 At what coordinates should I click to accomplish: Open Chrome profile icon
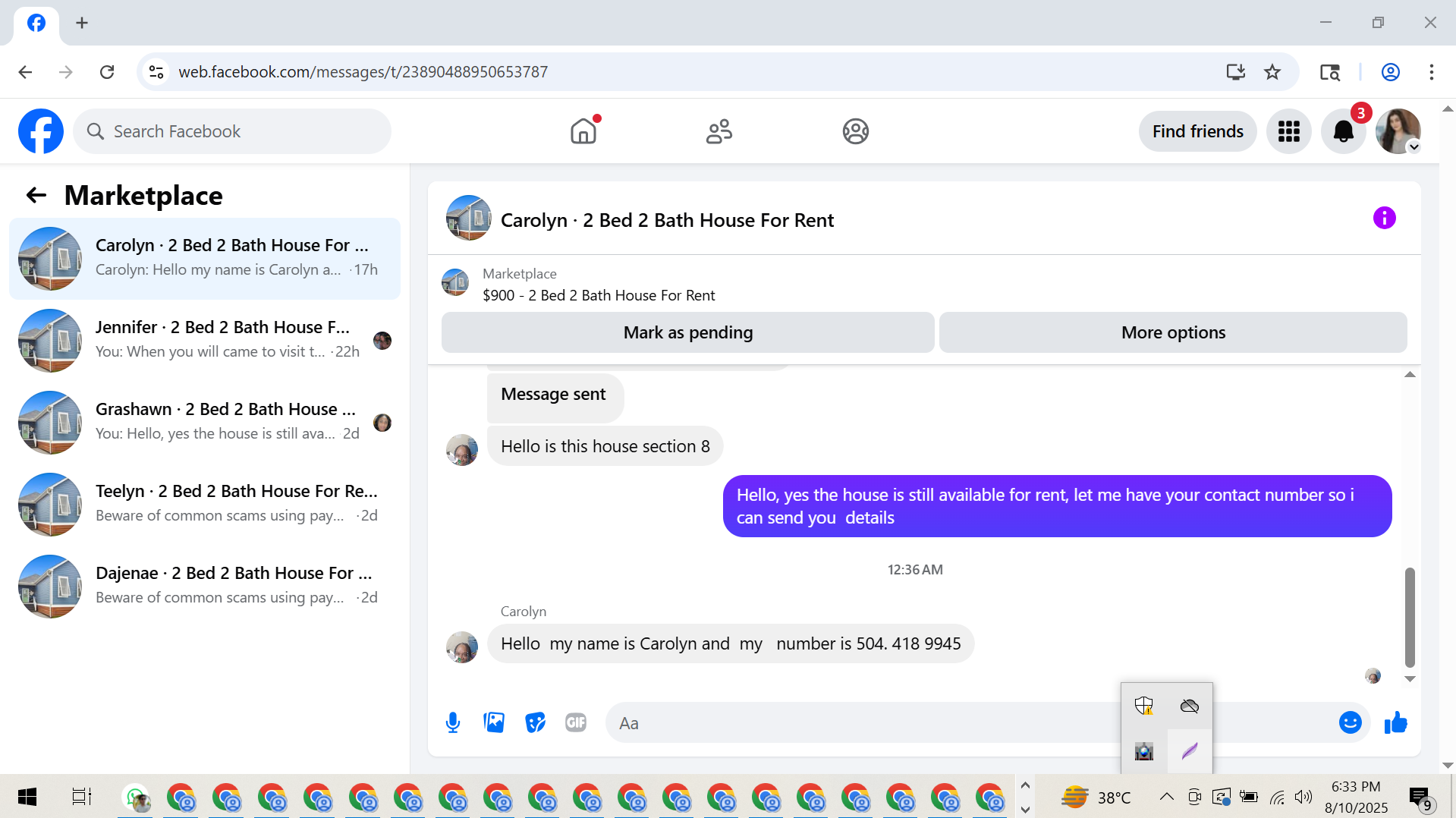coord(1390,72)
